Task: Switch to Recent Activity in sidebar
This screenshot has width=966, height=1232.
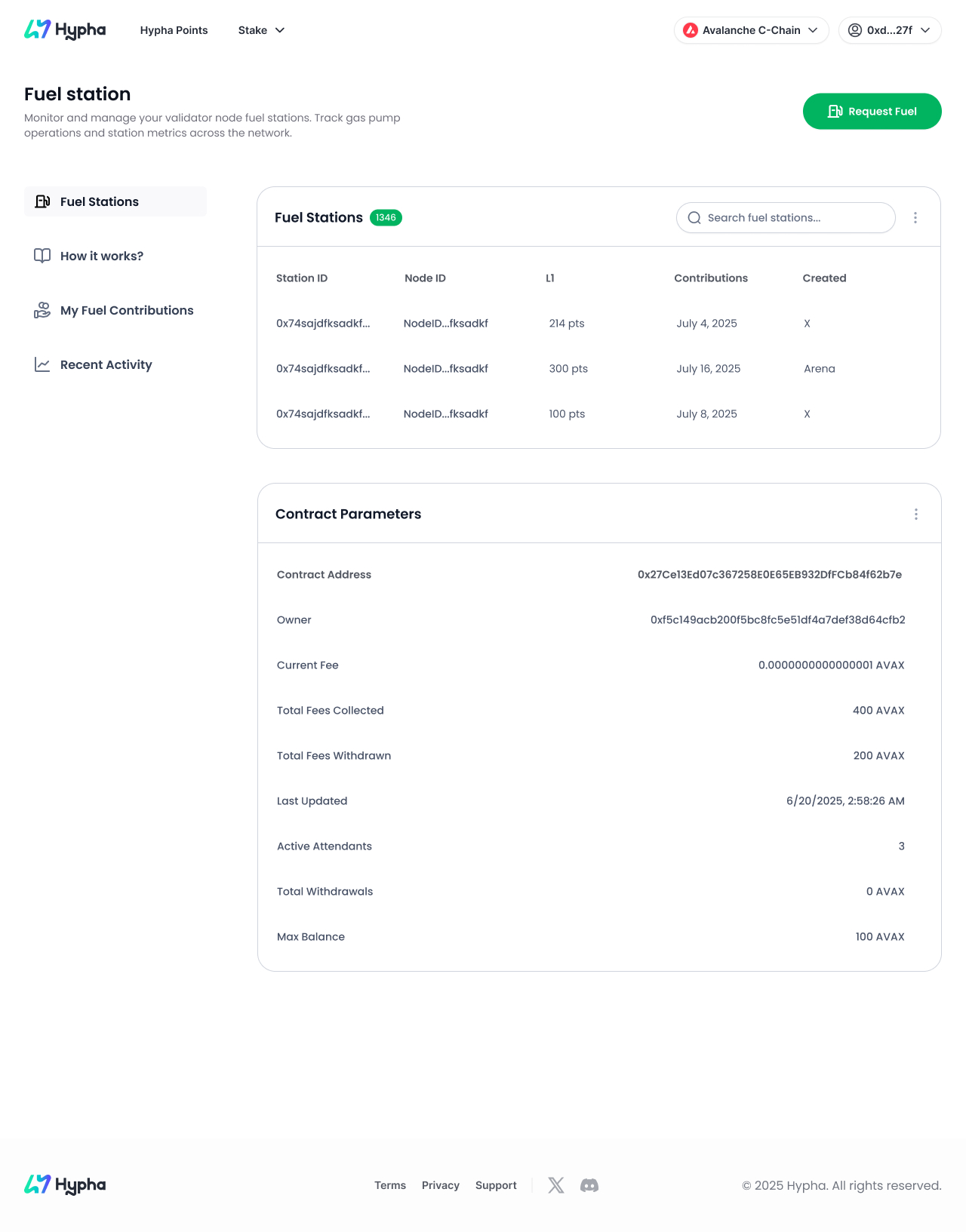Action: tap(106, 364)
